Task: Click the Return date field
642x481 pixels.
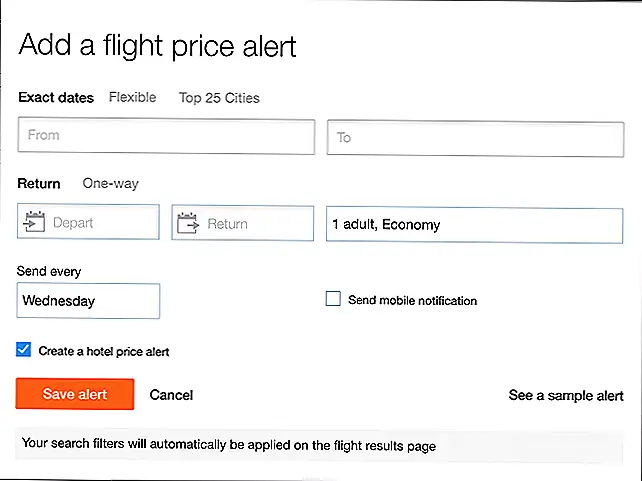Action: tap(243, 223)
